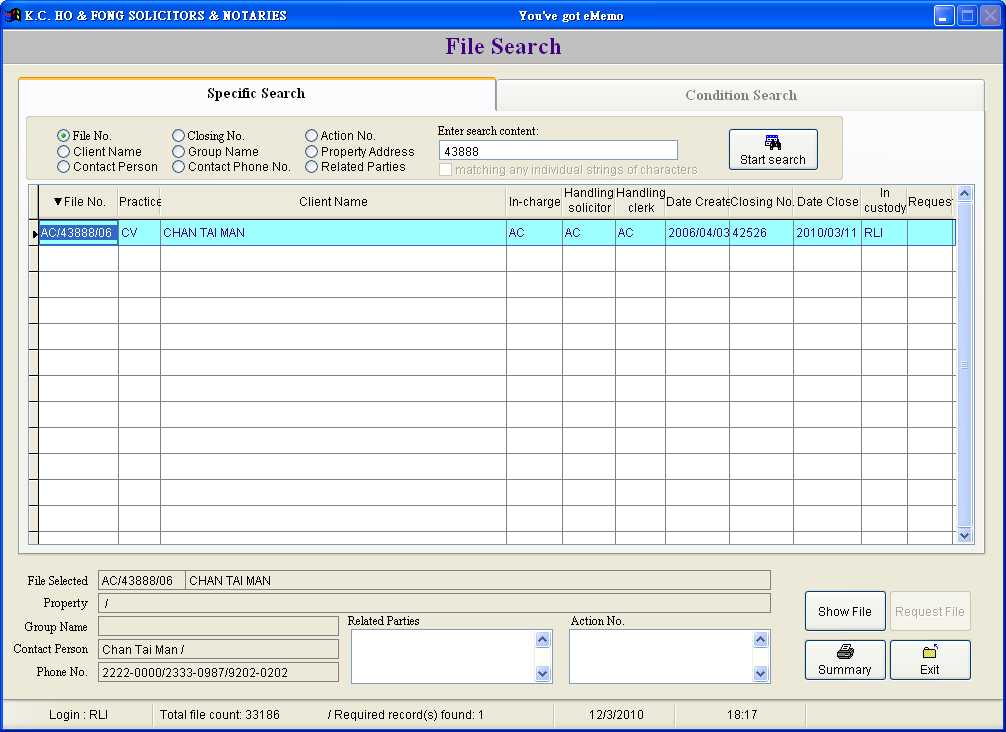Select the Closing No. radio button

[179, 136]
